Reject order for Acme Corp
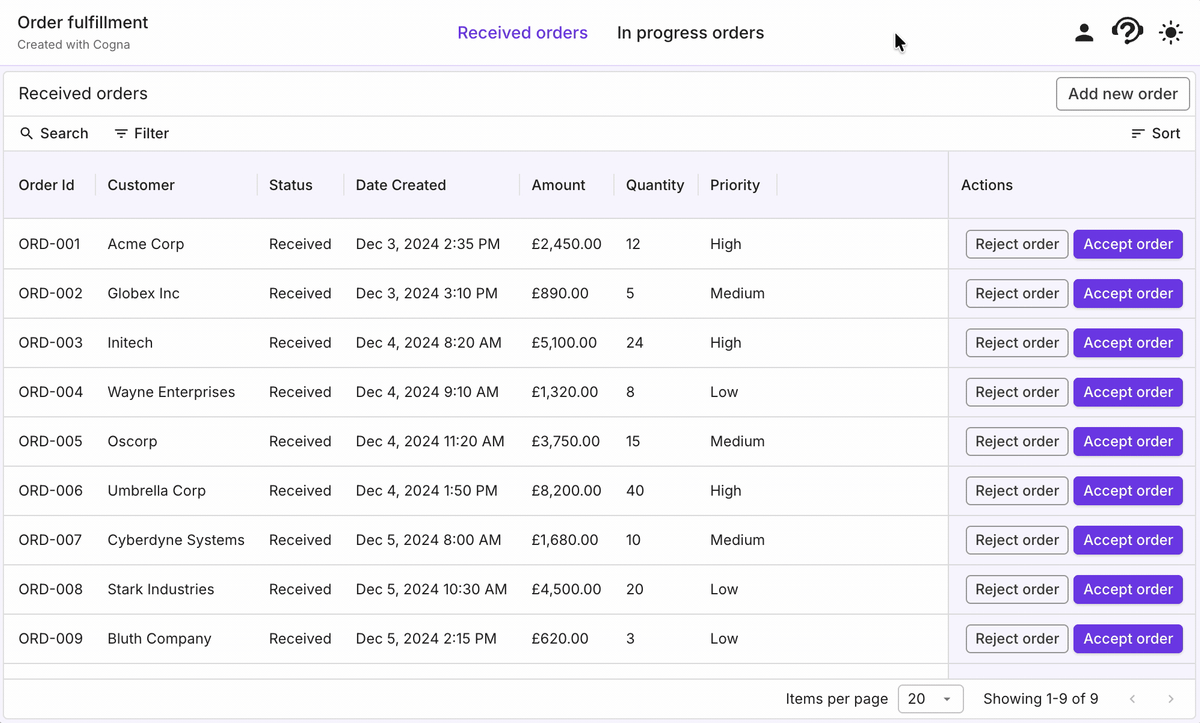The image size is (1200, 723). (1017, 244)
